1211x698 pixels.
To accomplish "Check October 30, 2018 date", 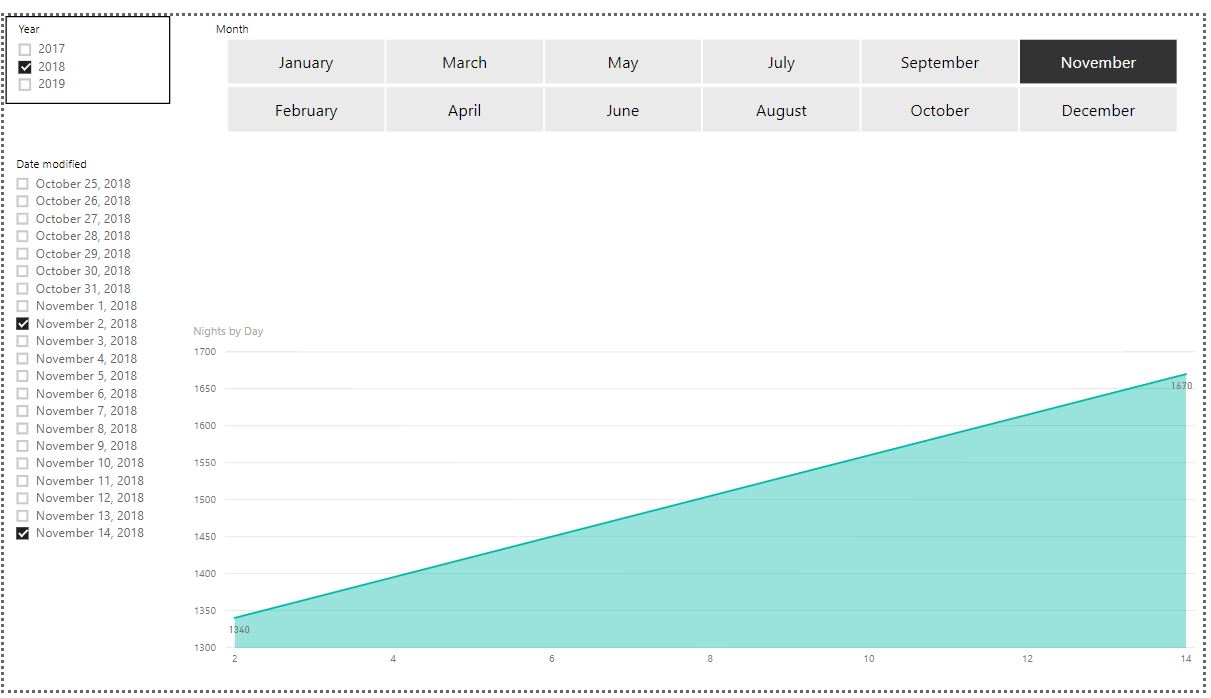I will (x=23, y=271).
